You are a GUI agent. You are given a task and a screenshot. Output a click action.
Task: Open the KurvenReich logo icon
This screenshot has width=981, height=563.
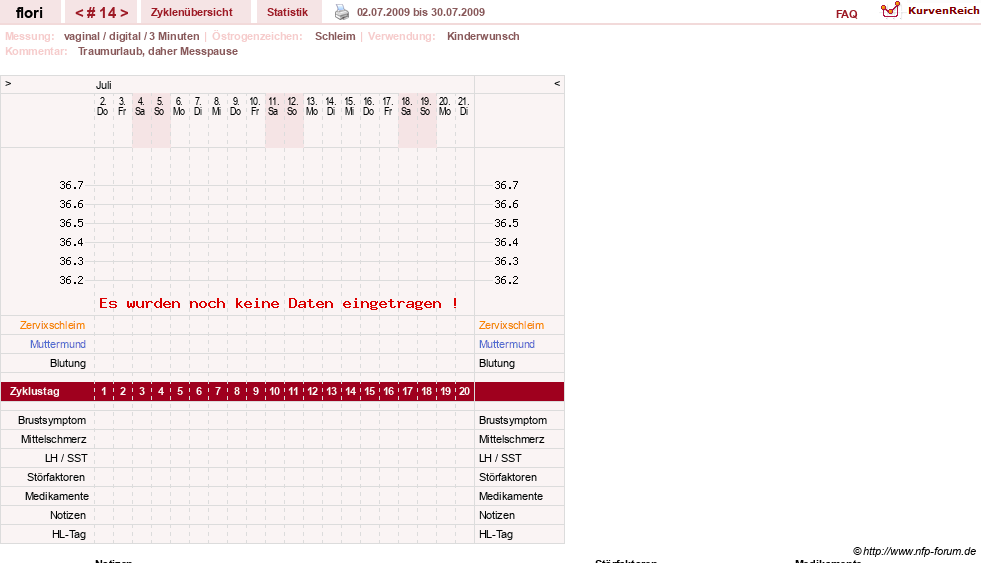[890, 10]
